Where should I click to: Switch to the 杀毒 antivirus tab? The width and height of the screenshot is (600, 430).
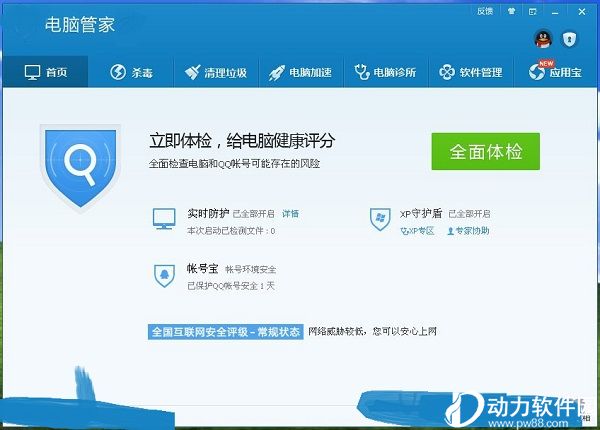pyautogui.click(x=131, y=72)
